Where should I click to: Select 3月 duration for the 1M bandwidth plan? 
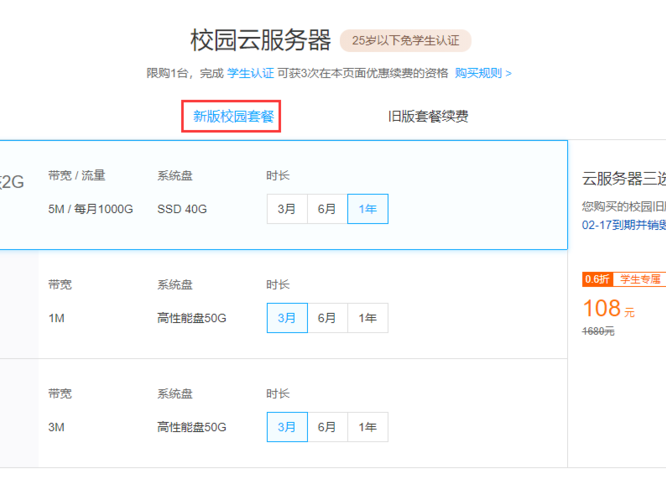[x=287, y=318]
